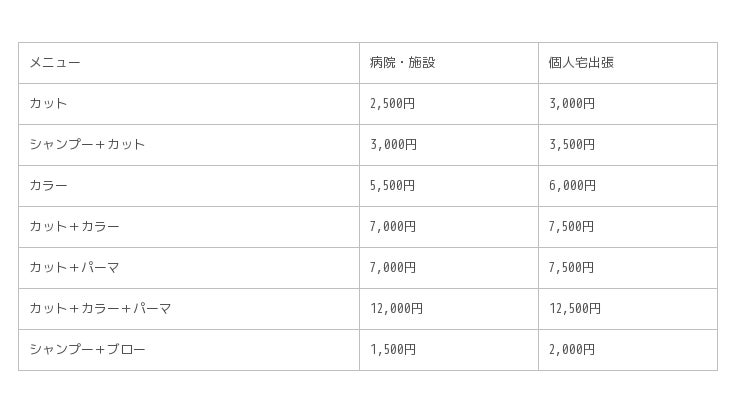Click the 病院・施設 price for カット+カラー
740x411 pixels.
click(392, 227)
